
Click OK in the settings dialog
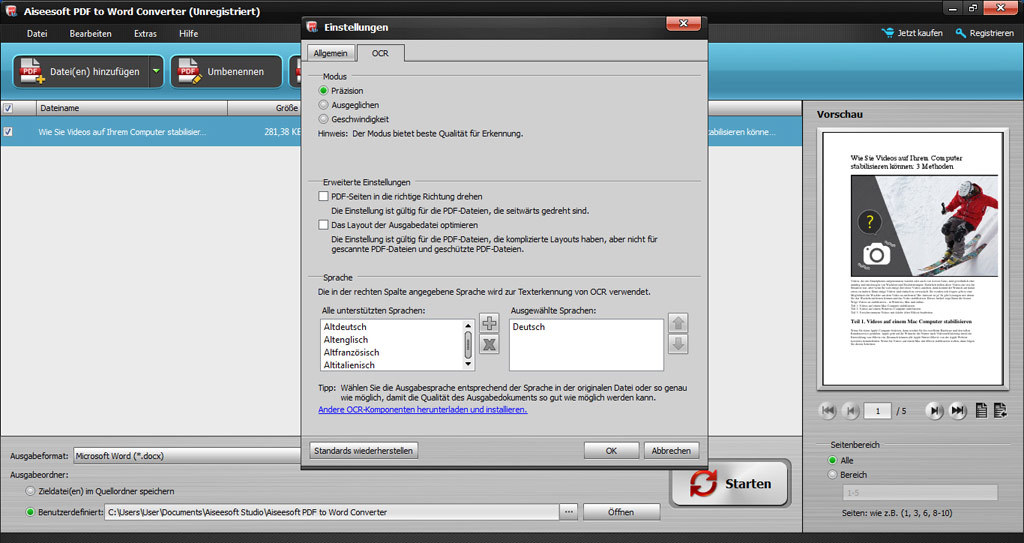(611, 450)
